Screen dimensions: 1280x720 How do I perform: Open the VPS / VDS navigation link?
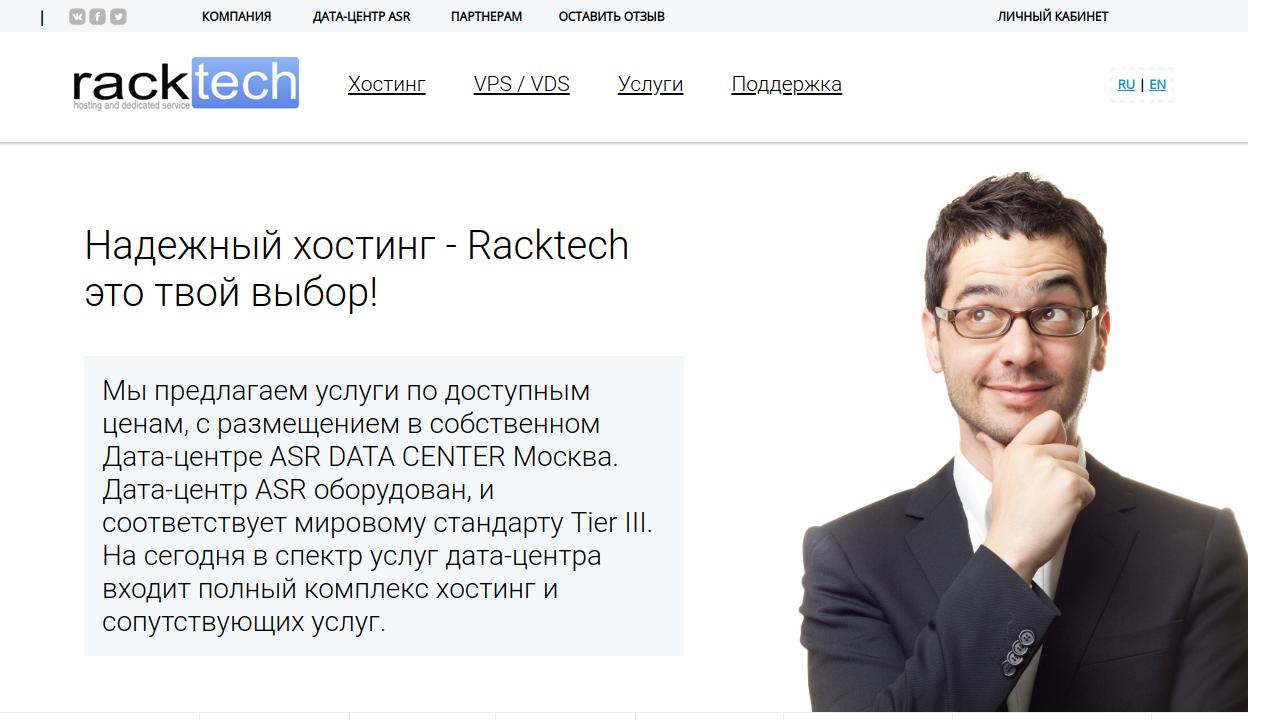point(521,84)
